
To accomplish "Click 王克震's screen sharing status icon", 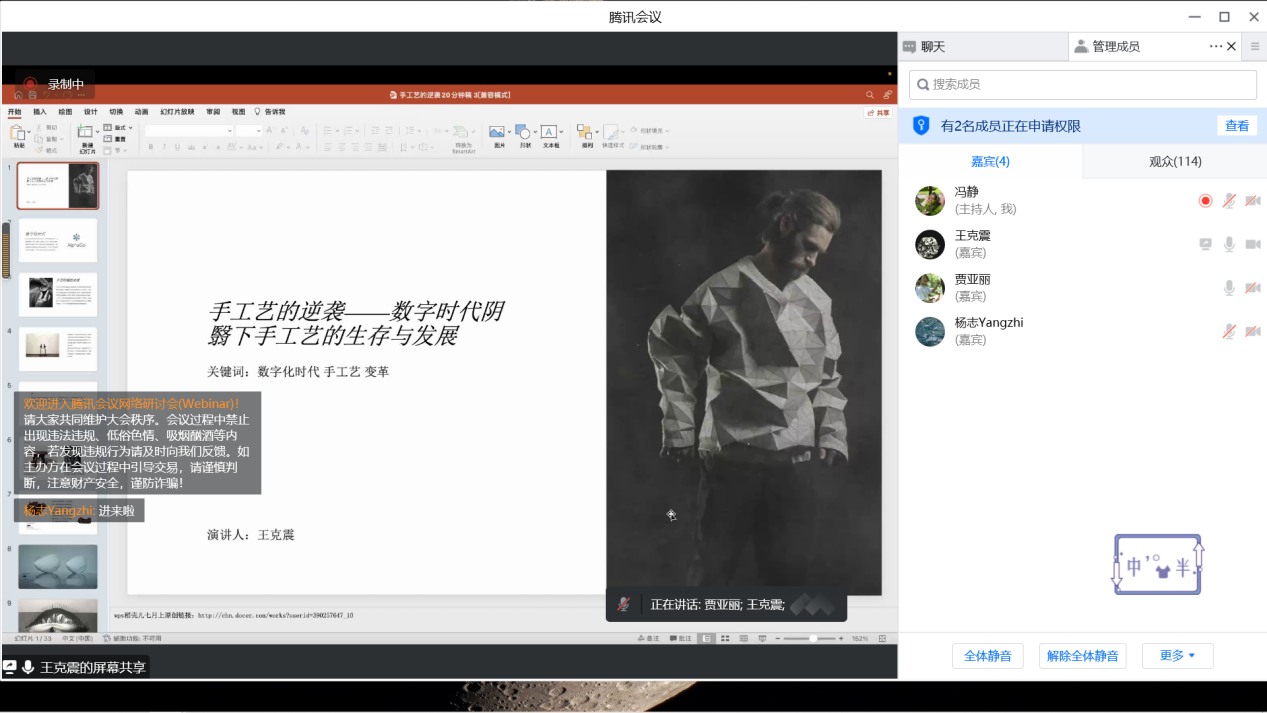I will click(1205, 245).
